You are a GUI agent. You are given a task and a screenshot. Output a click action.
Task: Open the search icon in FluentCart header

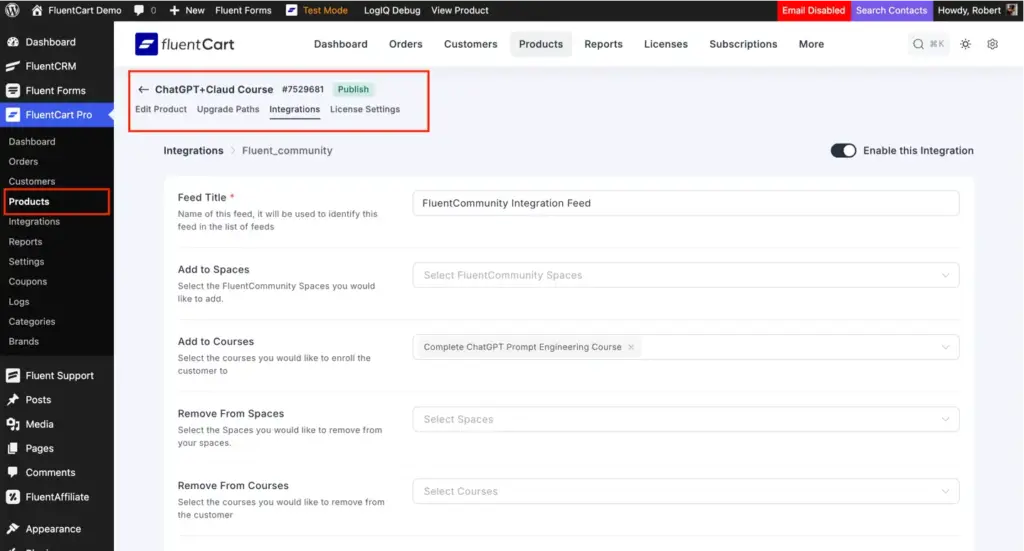pos(918,44)
